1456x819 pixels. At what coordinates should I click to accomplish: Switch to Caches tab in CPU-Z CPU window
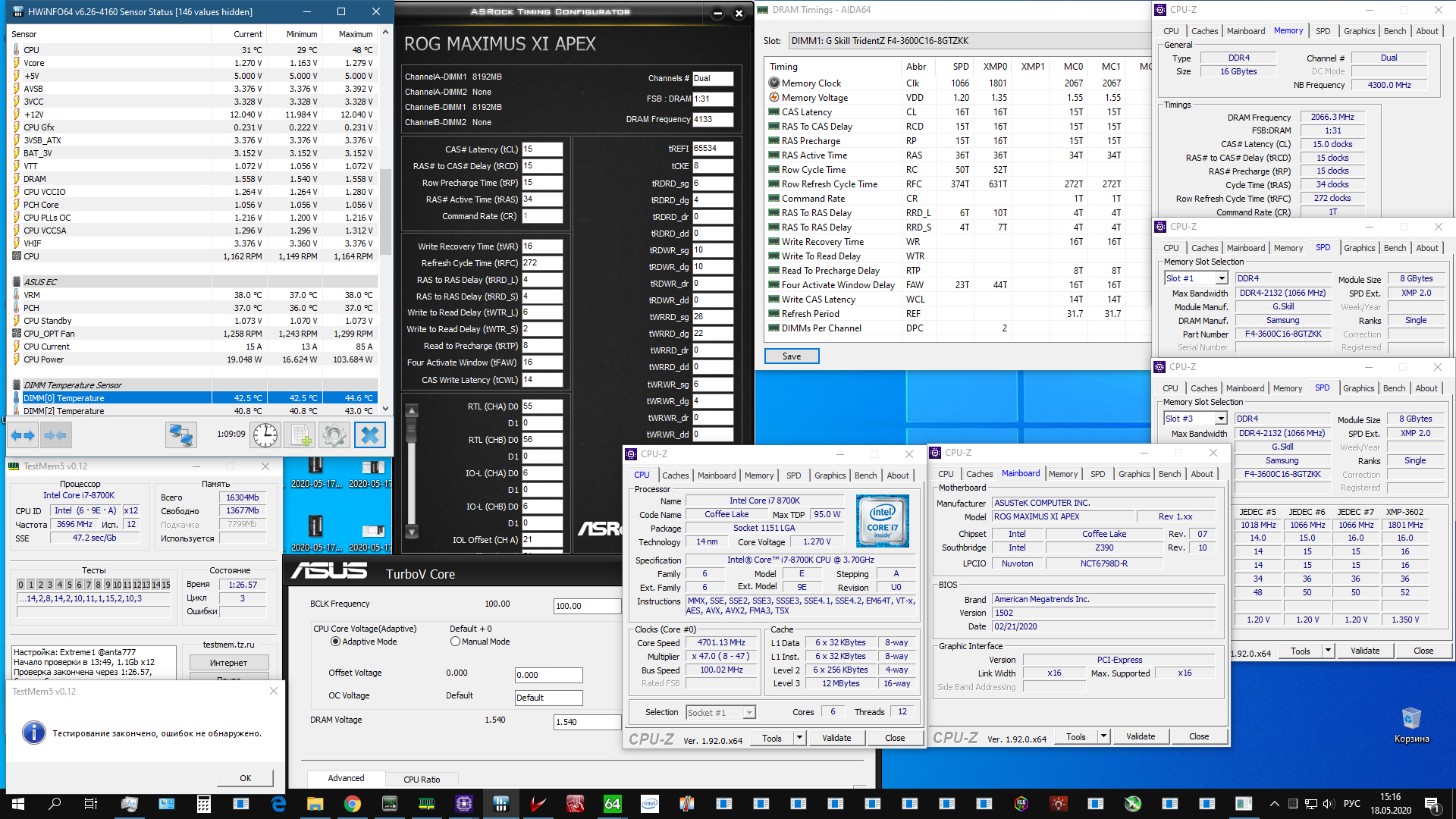click(x=675, y=475)
